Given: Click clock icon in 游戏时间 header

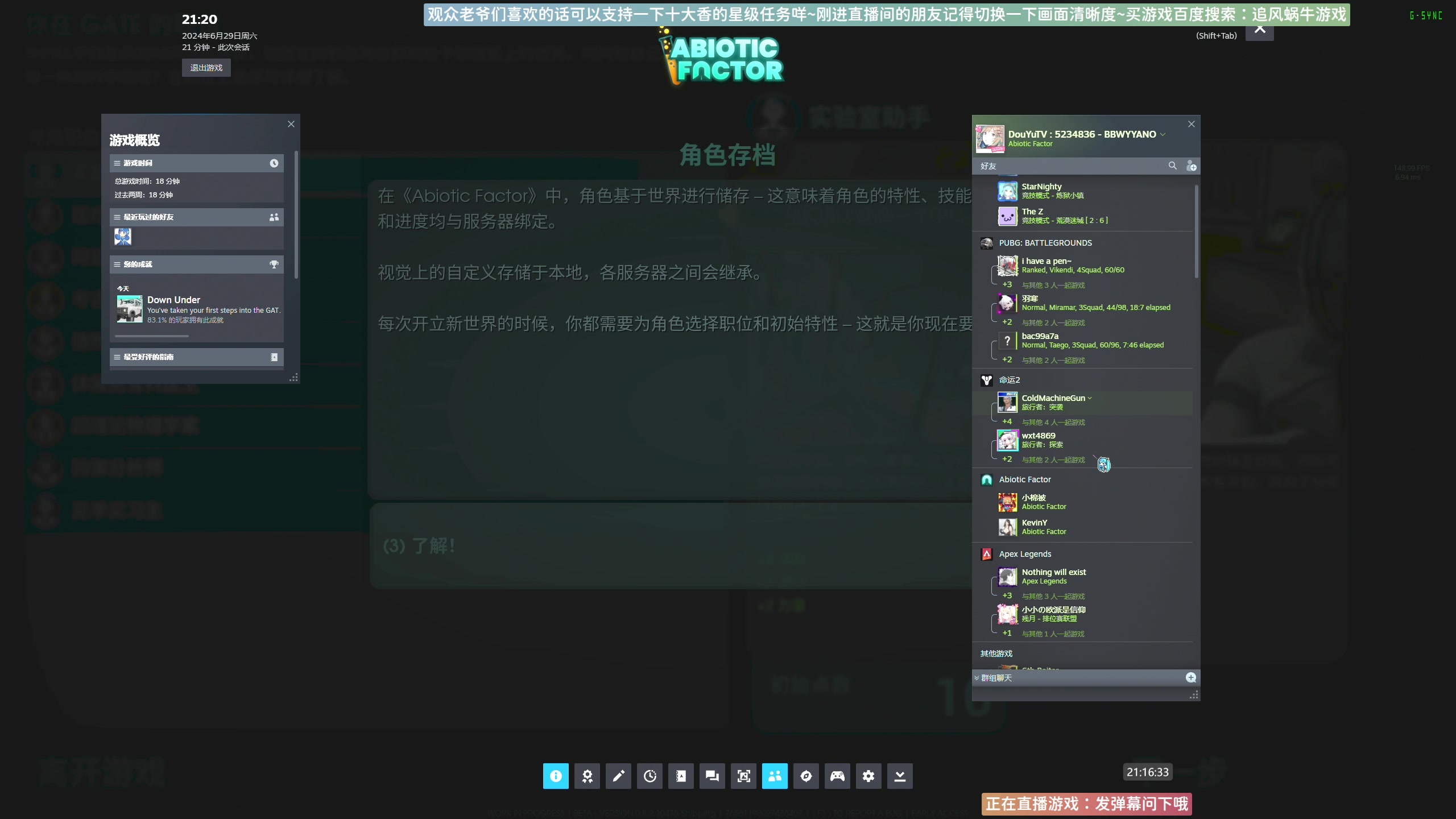Looking at the screenshot, I should point(274,163).
